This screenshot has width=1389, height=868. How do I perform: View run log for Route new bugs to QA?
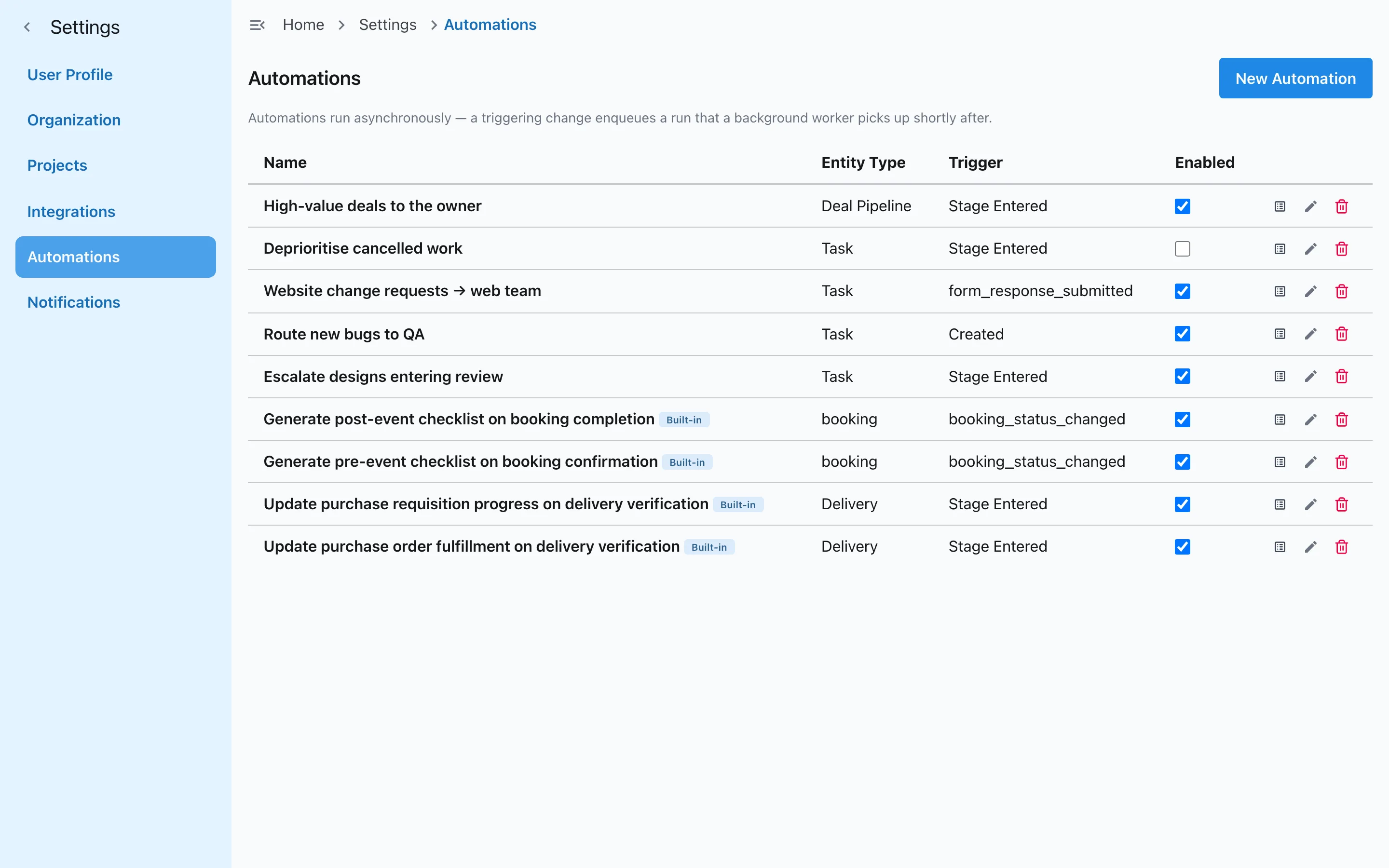[1280, 334]
